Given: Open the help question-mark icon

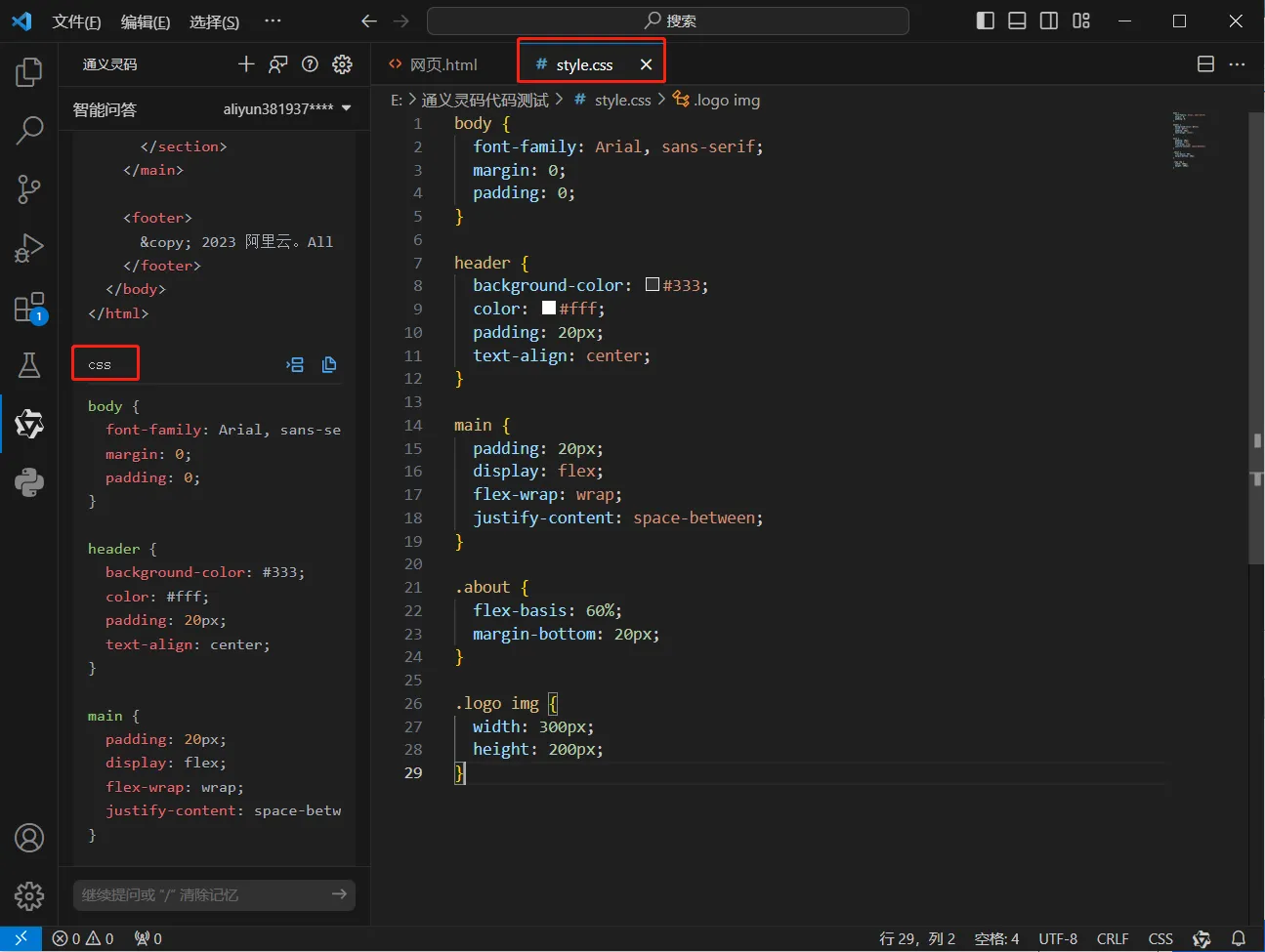Looking at the screenshot, I should tap(310, 64).
